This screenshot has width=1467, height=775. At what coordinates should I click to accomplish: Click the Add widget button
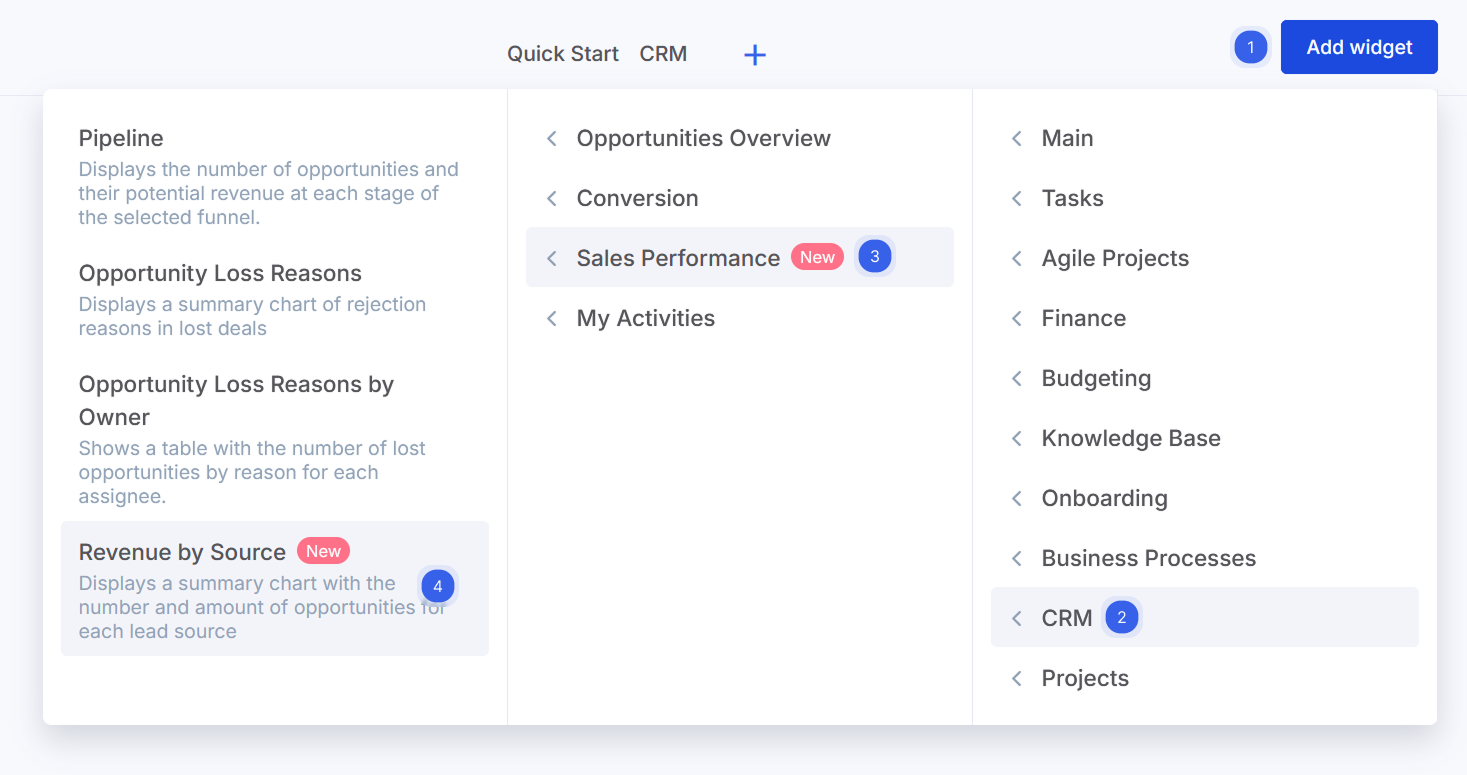(1358, 47)
